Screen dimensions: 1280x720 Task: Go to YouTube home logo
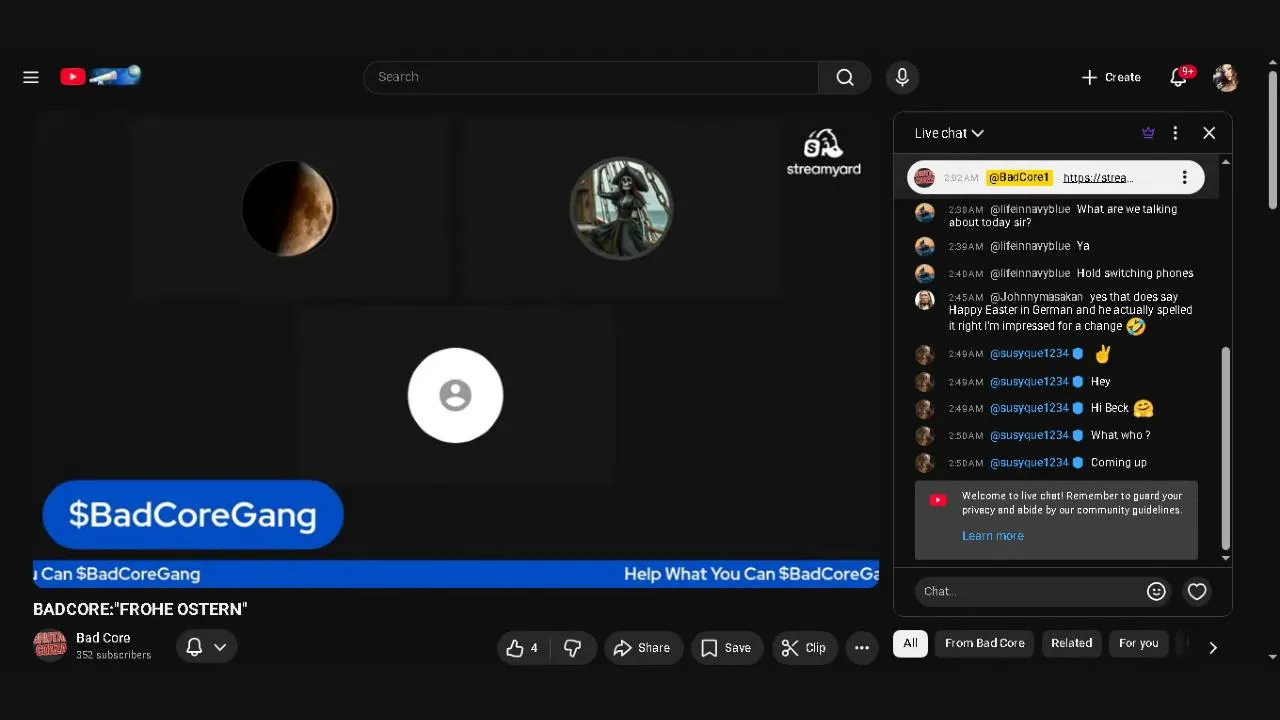click(100, 76)
